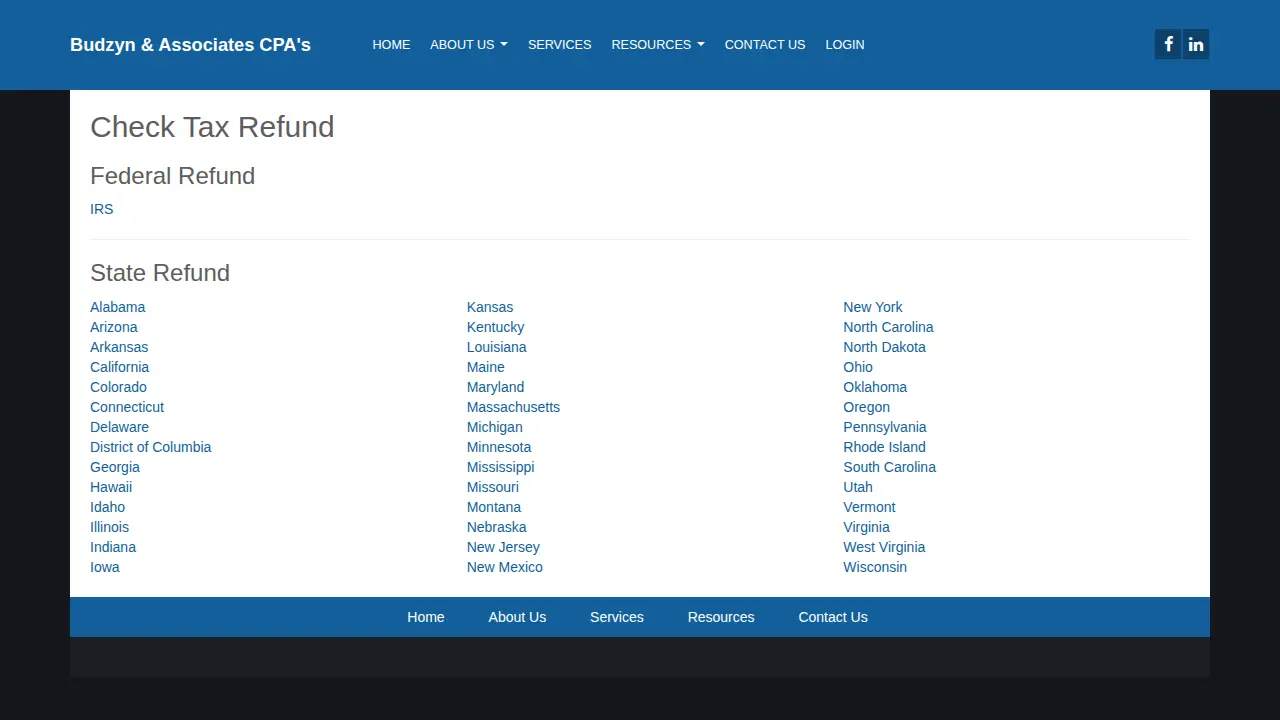Open the California refund link
1280x720 pixels.
tap(120, 367)
